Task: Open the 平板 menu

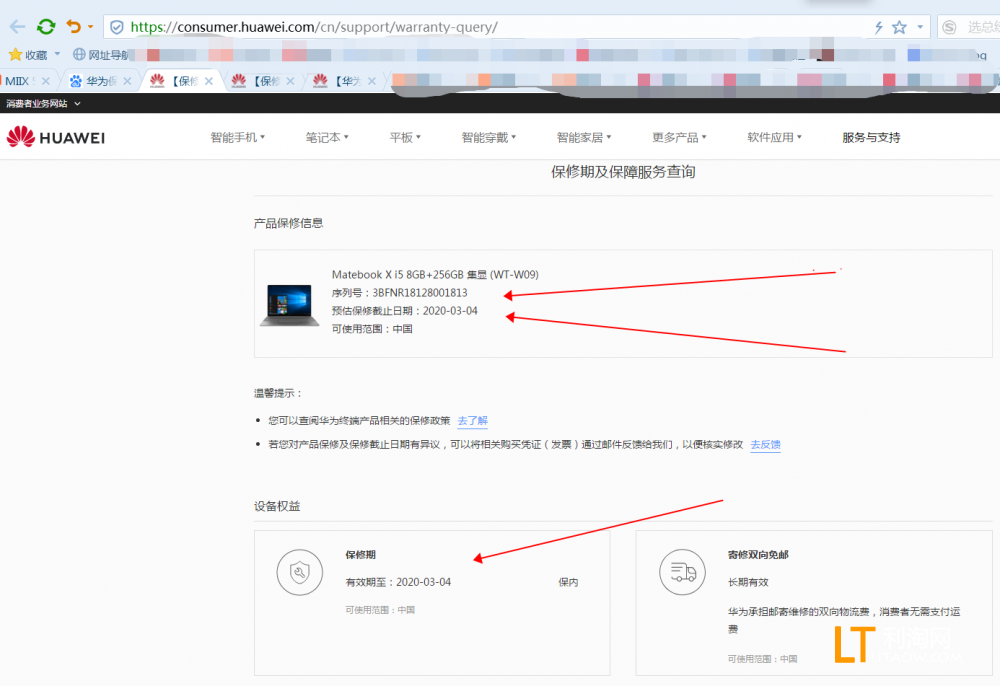Action: (x=405, y=137)
